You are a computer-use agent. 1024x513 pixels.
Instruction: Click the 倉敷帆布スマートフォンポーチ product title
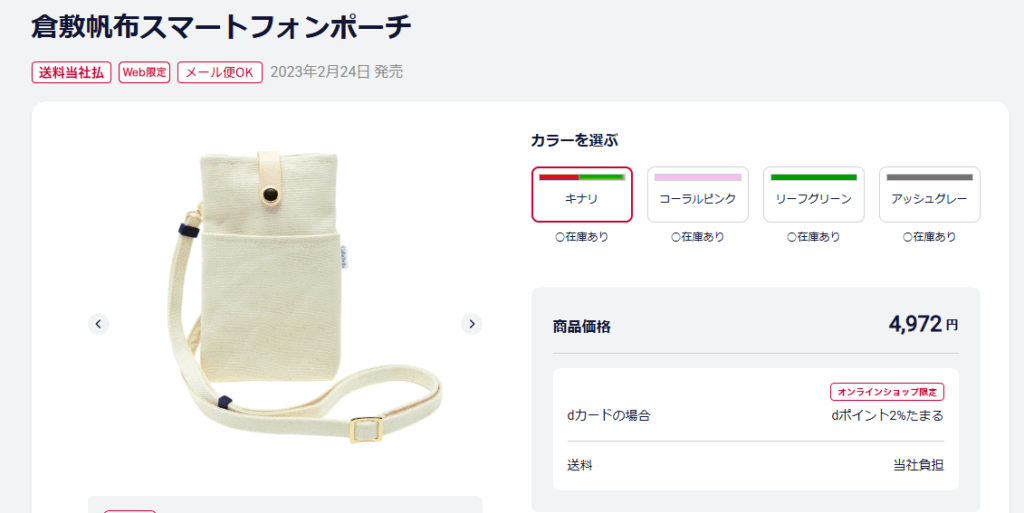[220, 27]
